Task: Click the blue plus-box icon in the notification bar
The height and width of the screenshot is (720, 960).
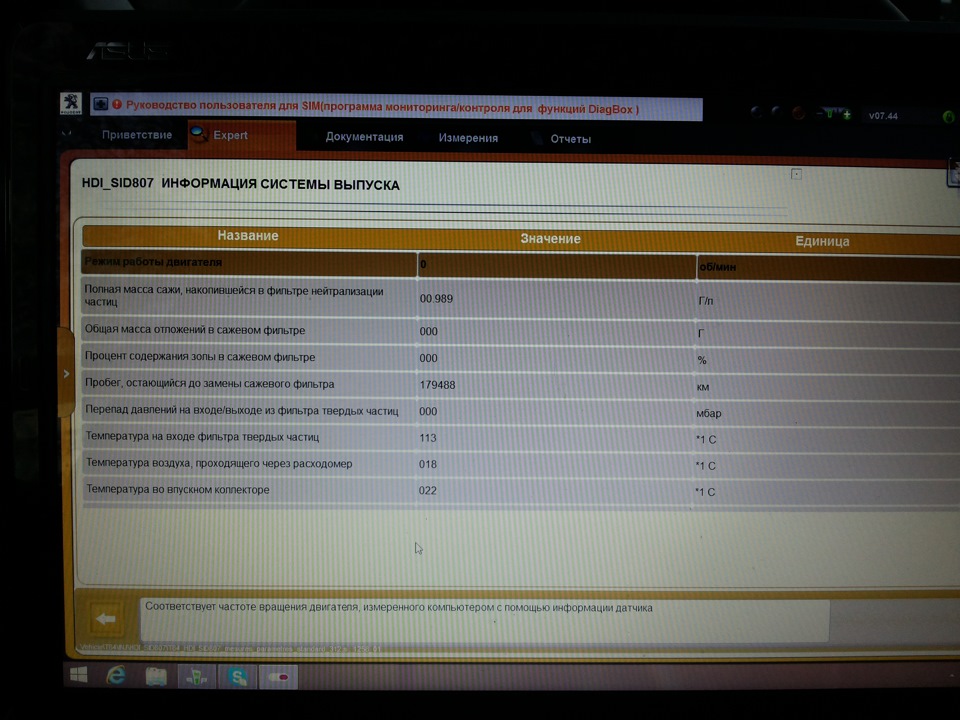Action: [100, 105]
